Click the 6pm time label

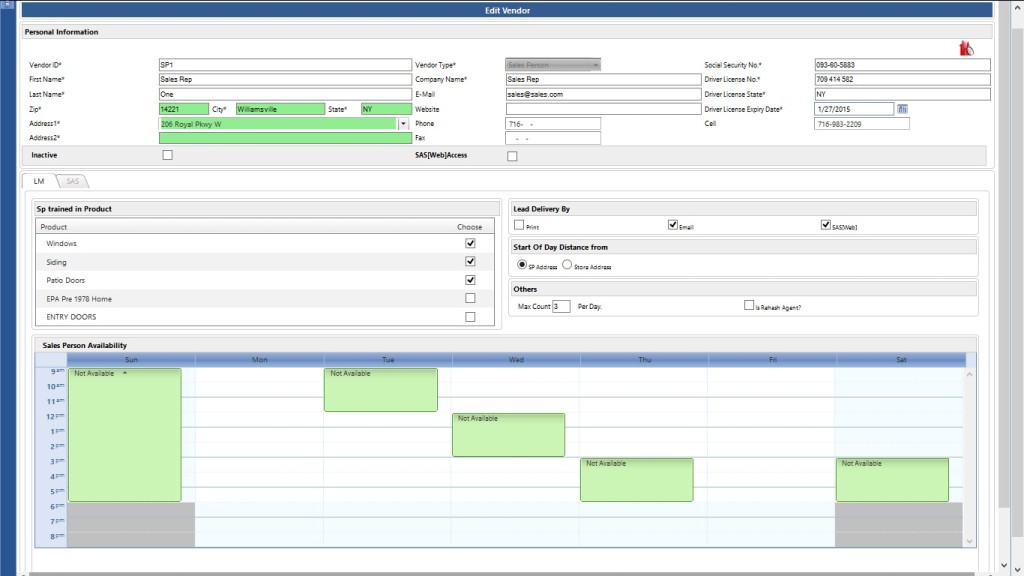pyautogui.click(x=57, y=506)
